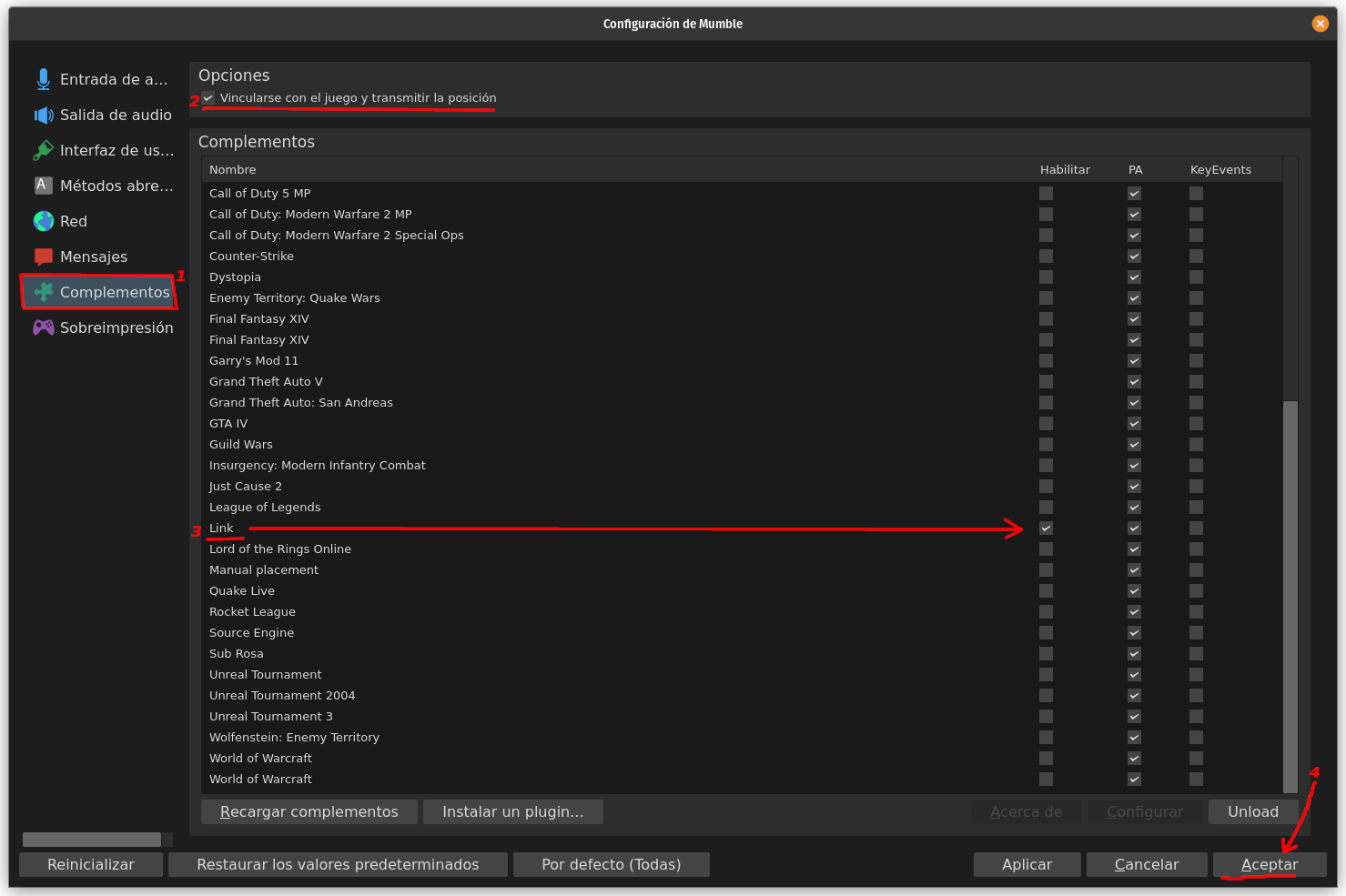Uncheck Vincularse con el juego checkbox
This screenshot has width=1346, height=896.
point(208,98)
